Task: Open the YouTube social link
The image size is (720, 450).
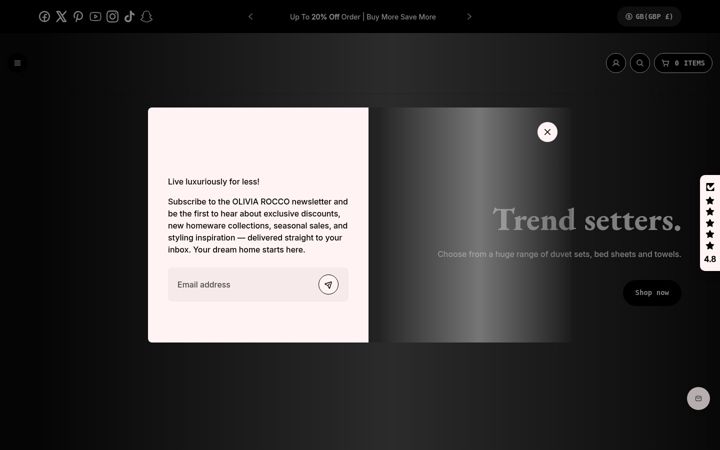Action: point(95,17)
